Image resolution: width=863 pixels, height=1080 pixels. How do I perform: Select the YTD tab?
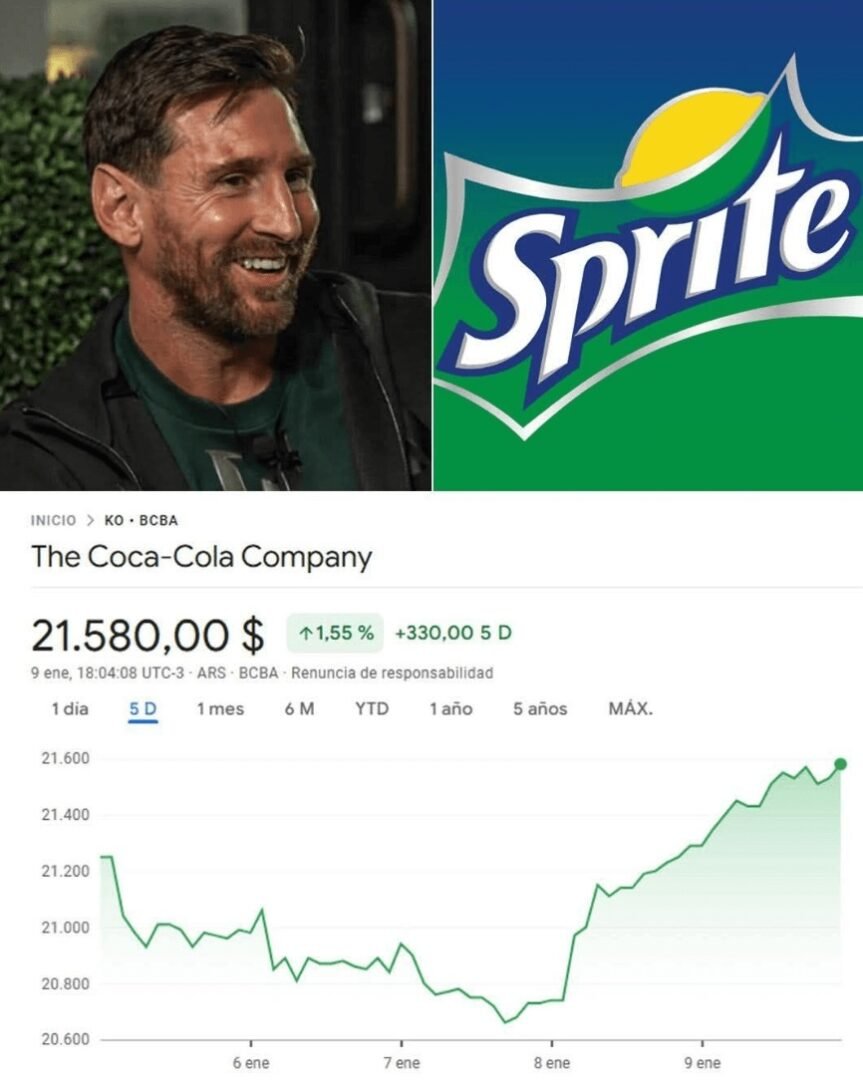[372, 709]
